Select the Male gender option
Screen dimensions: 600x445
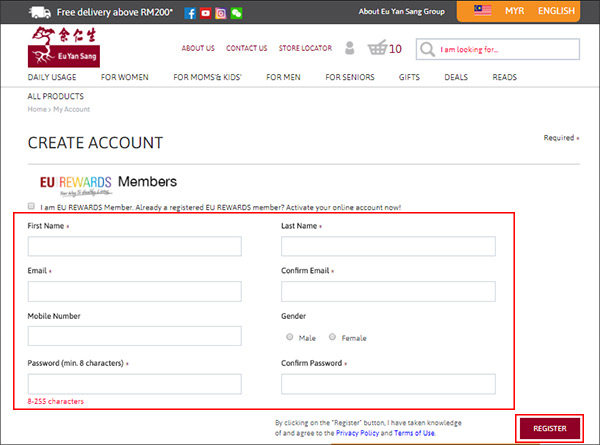(290, 337)
